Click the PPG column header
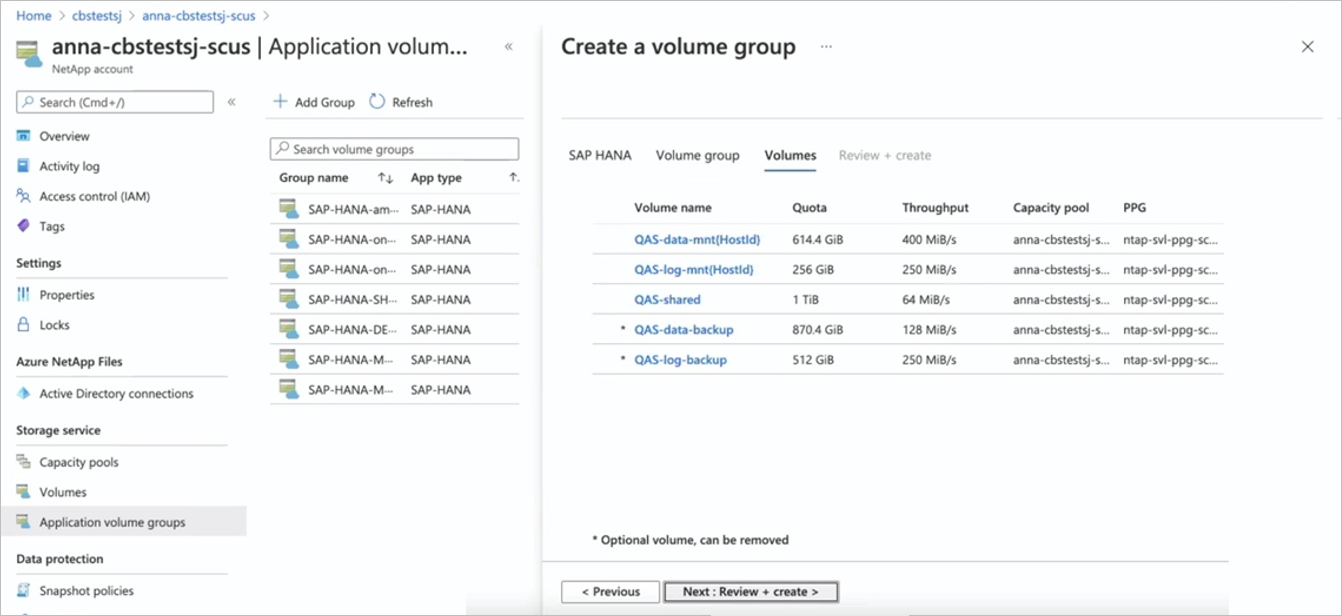 (1135, 208)
